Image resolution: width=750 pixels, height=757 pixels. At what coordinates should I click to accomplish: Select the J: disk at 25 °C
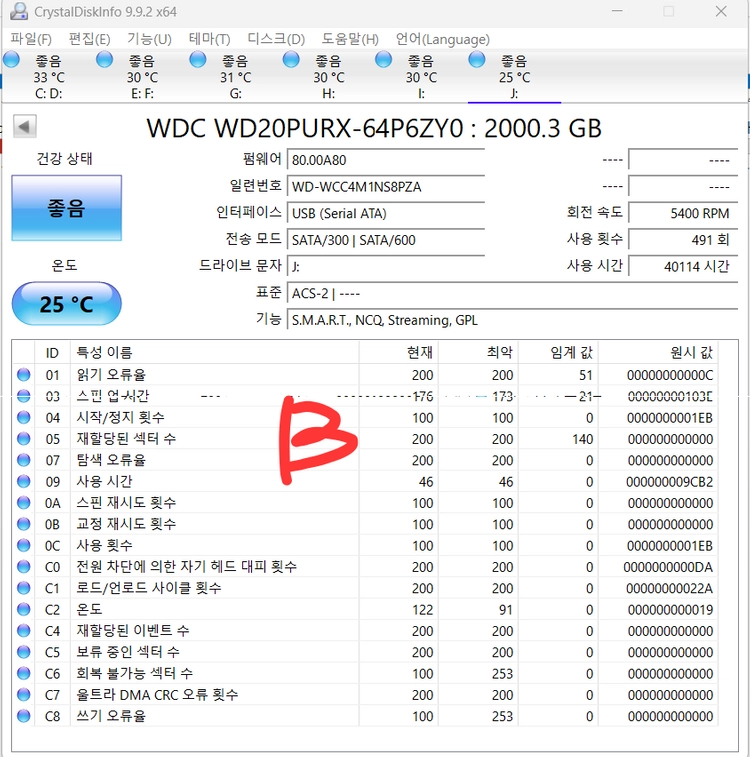click(514, 76)
